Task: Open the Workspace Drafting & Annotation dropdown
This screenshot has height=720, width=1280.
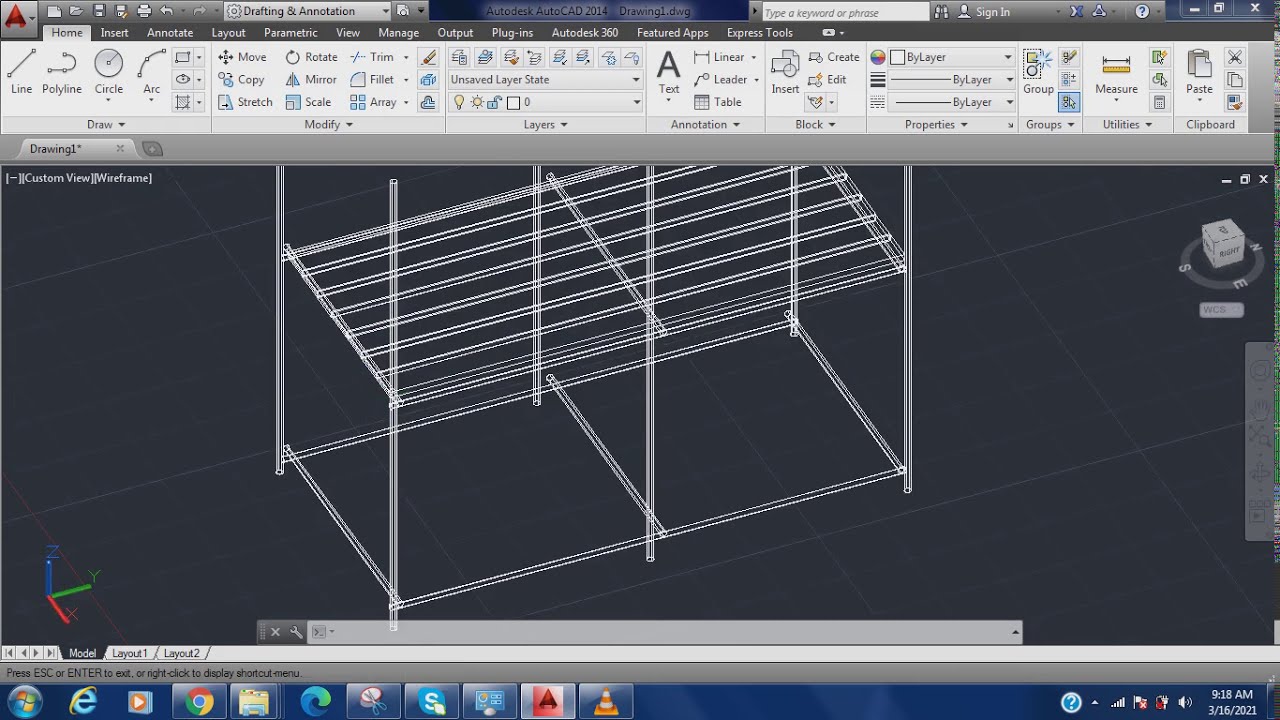Action: pyautogui.click(x=308, y=11)
